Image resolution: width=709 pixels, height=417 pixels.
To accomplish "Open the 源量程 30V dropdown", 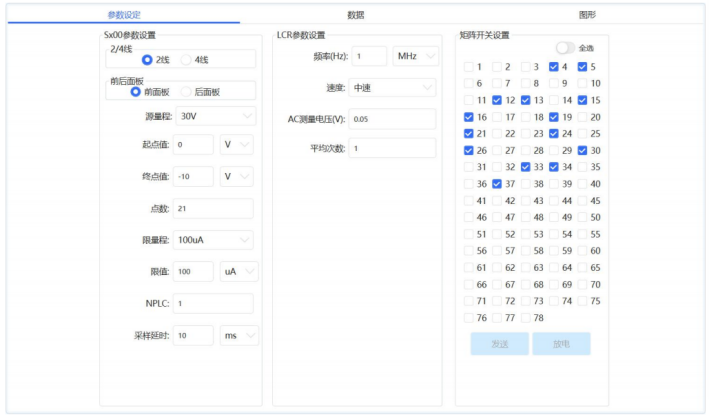I will click(214, 117).
